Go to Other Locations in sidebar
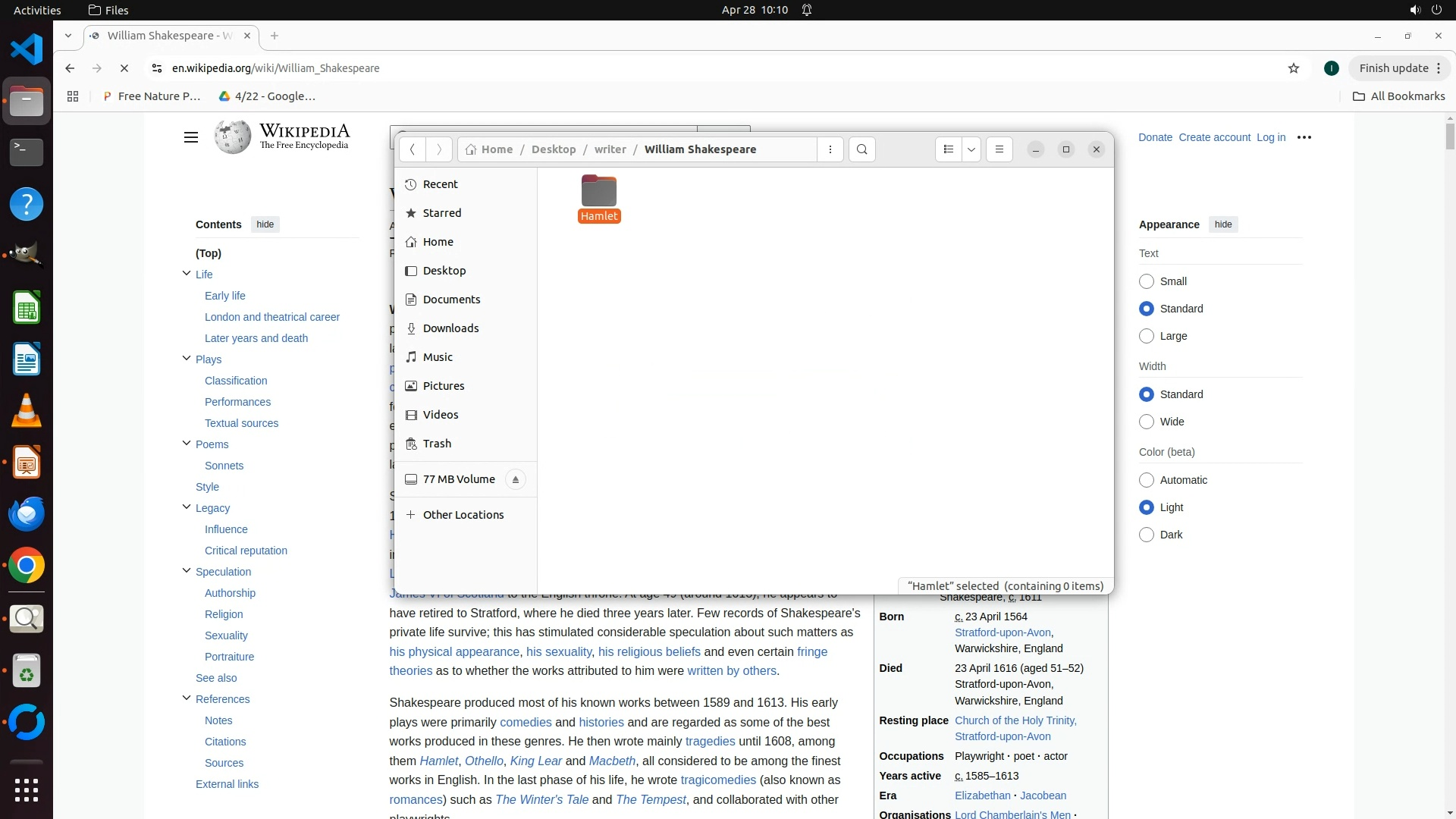 click(463, 515)
